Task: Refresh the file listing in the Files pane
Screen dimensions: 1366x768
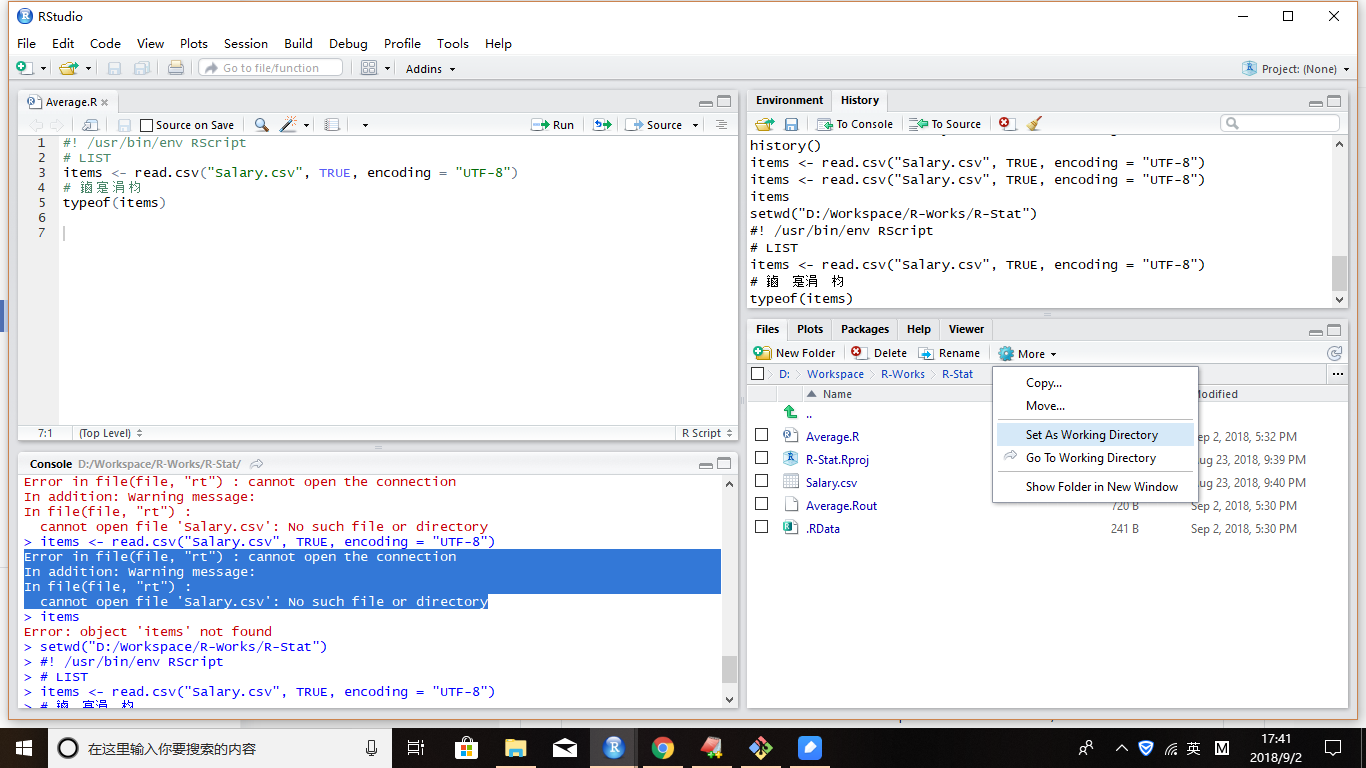Action: tap(1334, 353)
